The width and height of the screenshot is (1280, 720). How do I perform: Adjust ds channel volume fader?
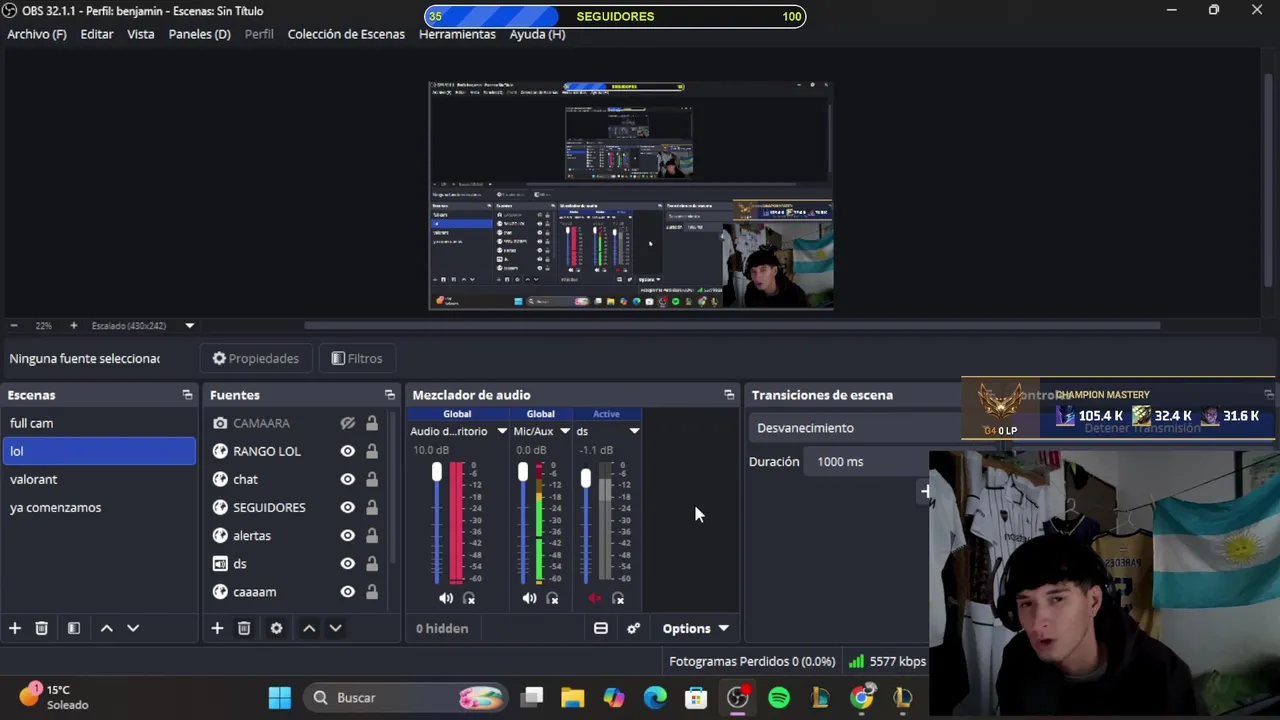(585, 479)
